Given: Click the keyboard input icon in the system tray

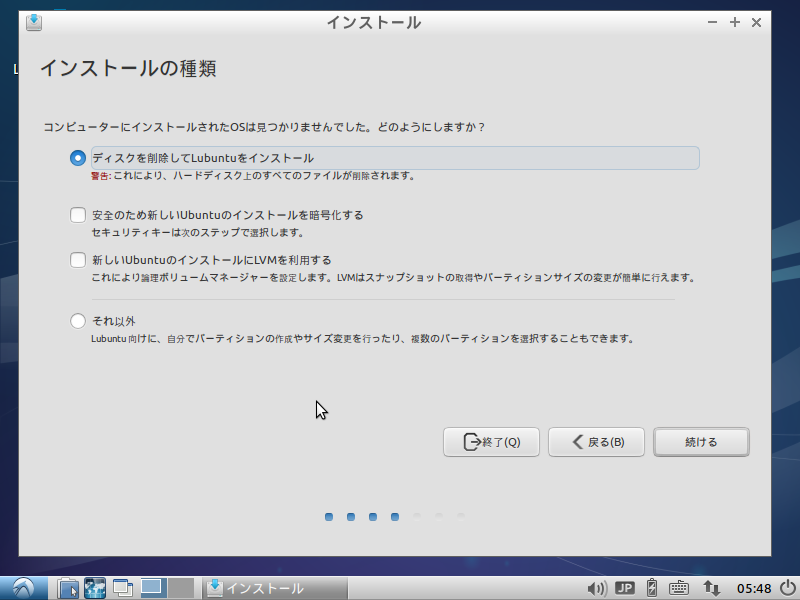Looking at the screenshot, I should [678, 588].
